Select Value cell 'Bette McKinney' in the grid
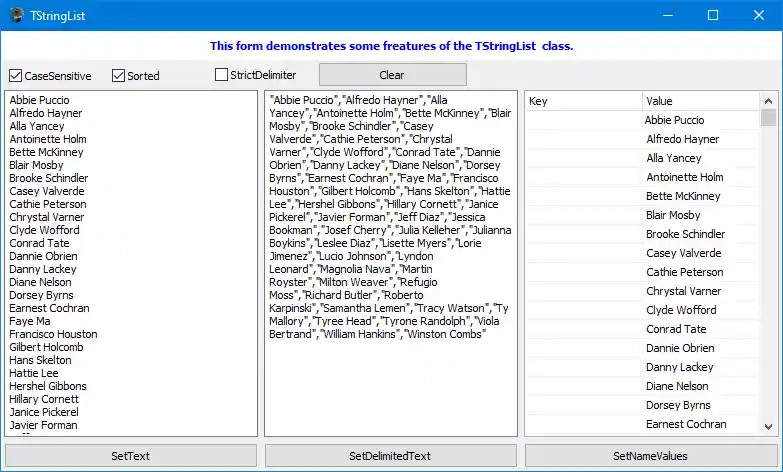The image size is (783, 472). click(701, 196)
